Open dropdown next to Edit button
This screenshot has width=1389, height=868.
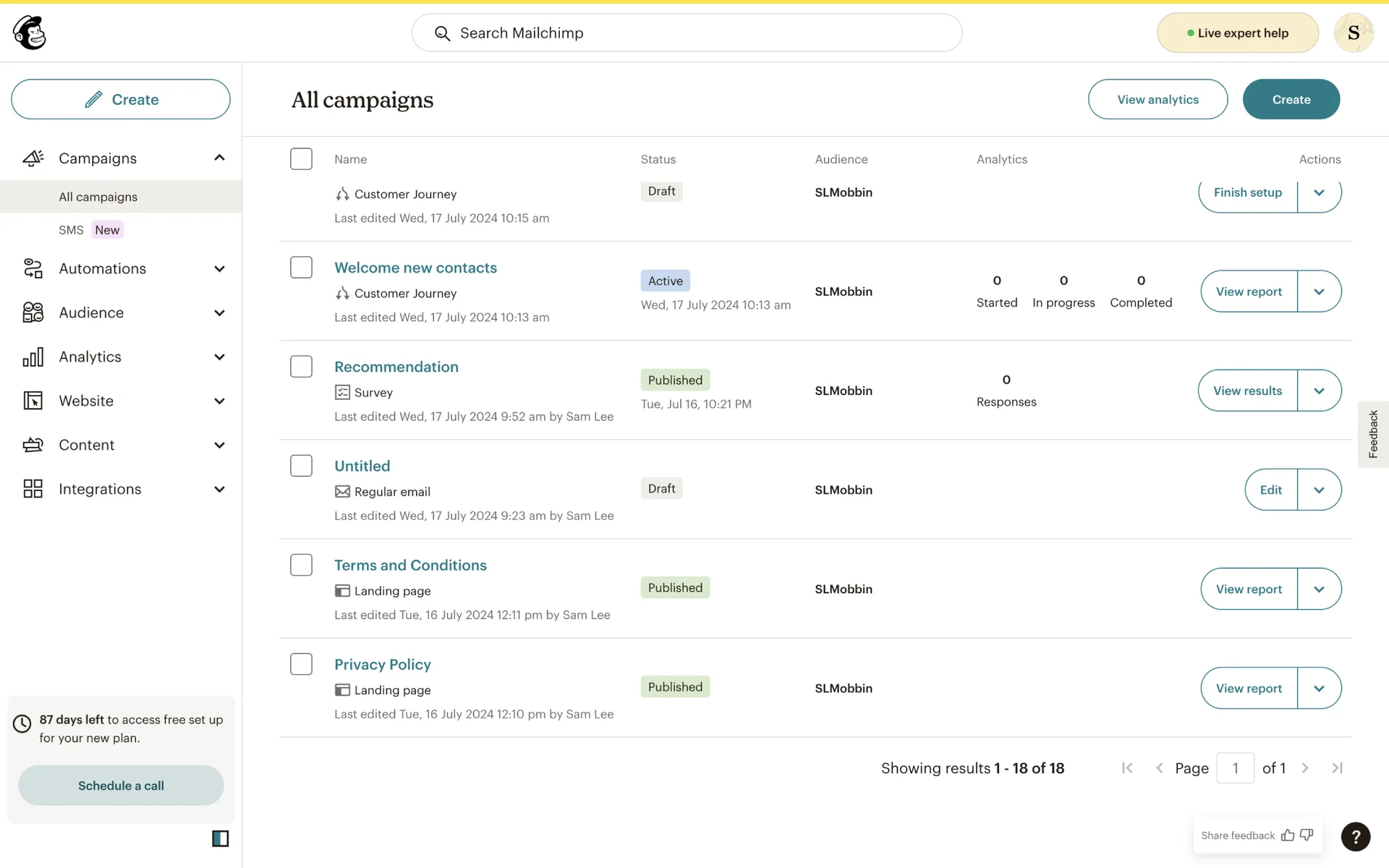(1319, 490)
